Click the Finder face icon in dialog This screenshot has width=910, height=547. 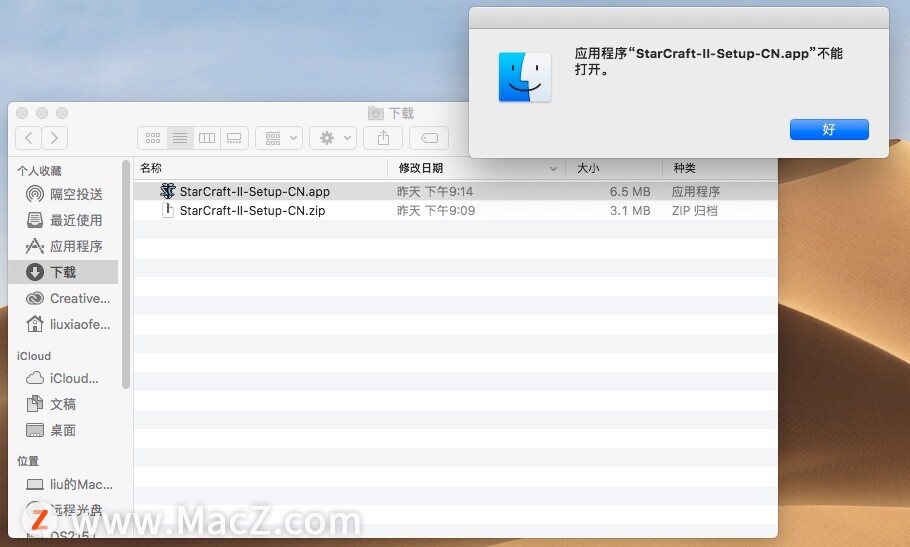525,77
